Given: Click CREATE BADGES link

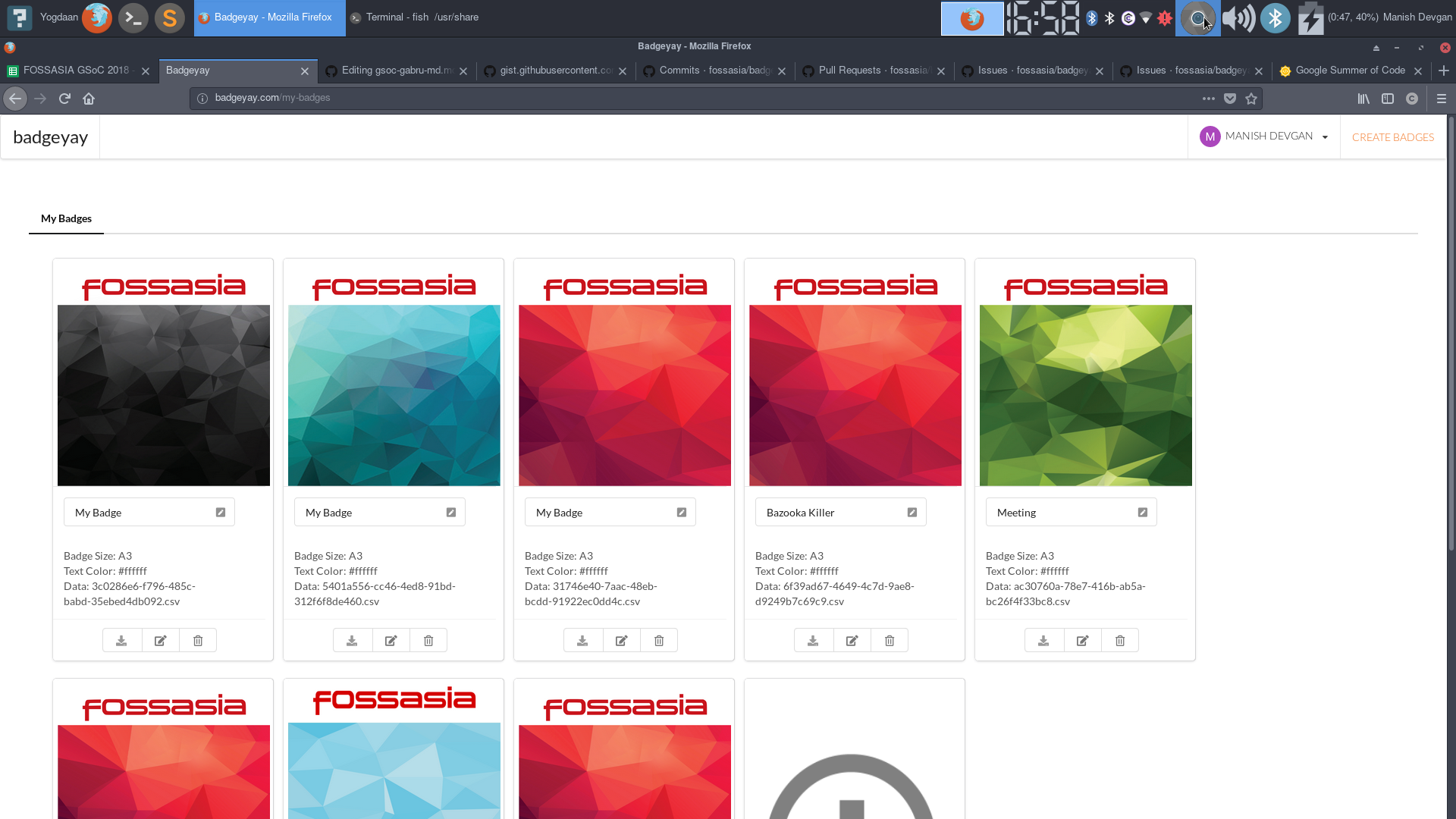Looking at the screenshot, I should click(1393, 137).
